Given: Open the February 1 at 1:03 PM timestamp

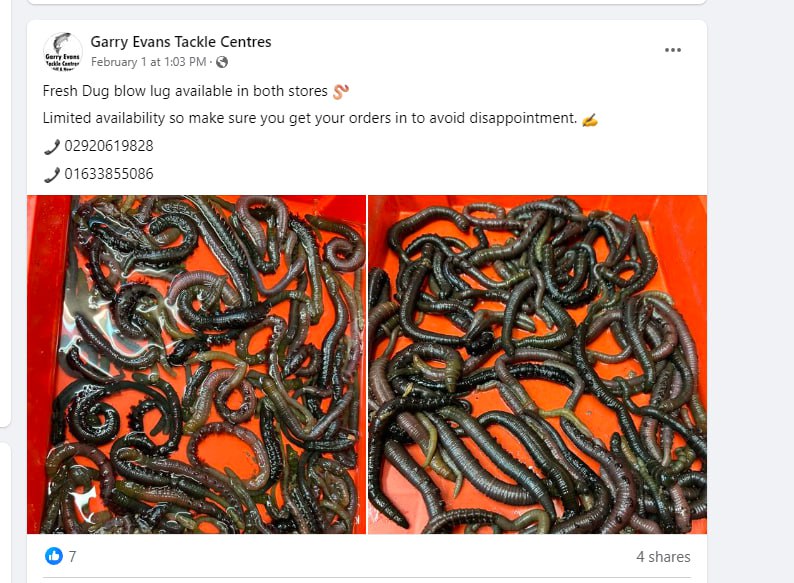Looking at the screenshot, I should [x=148, y=62].
